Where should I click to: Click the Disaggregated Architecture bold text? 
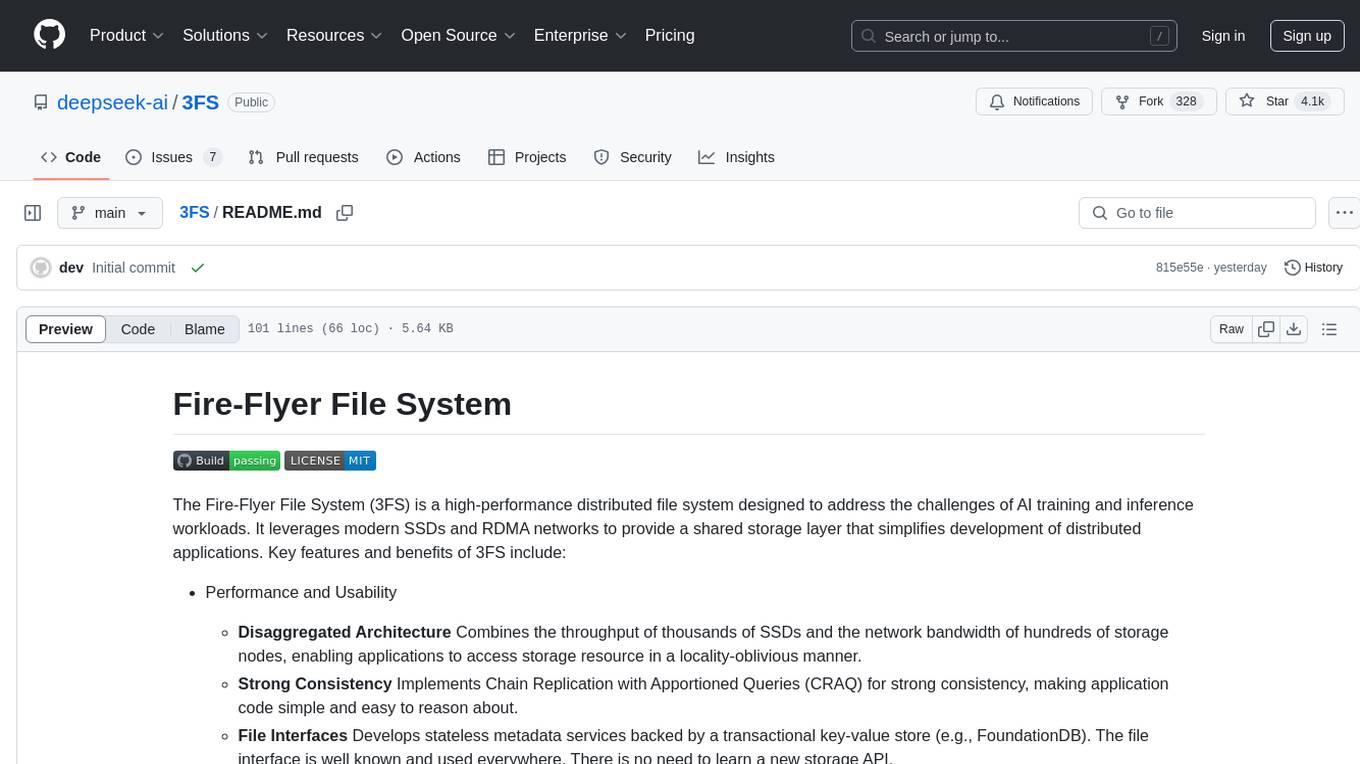[344, 632]
